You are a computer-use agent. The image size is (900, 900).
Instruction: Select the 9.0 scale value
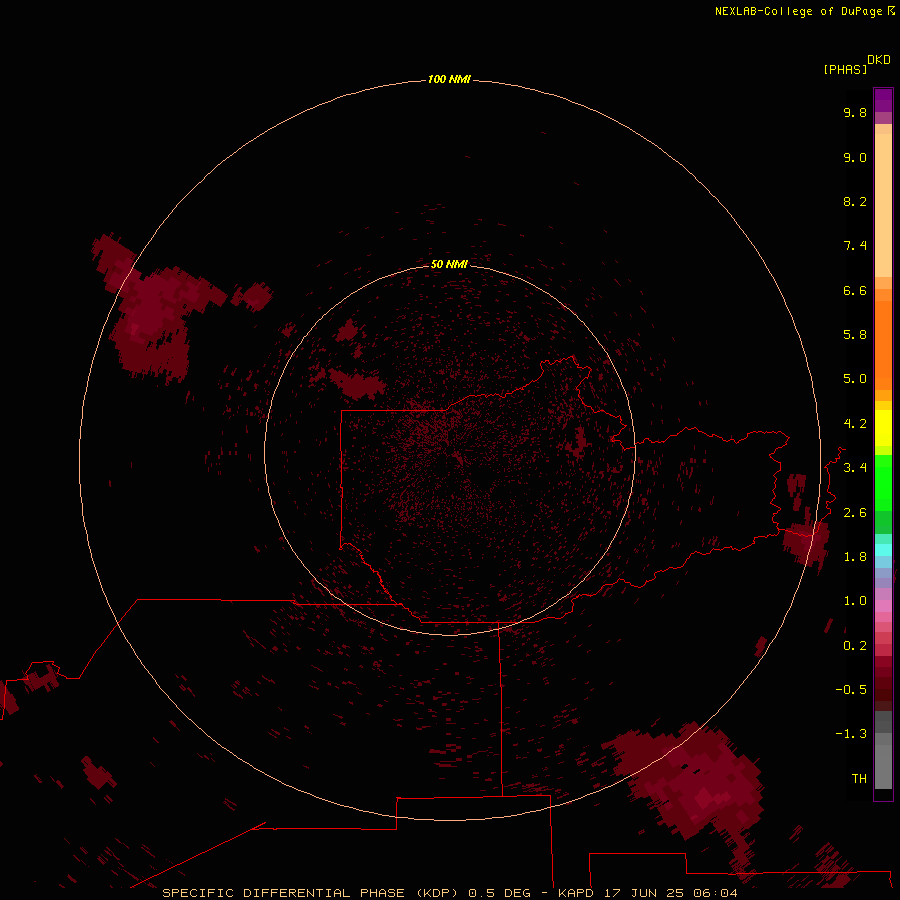(x=855, y=157)
